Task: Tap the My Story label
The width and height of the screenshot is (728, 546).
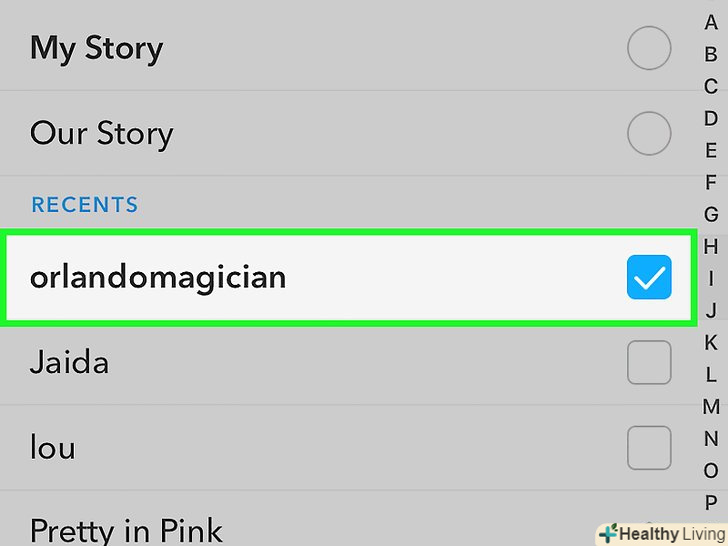Action: coord(97,48)
